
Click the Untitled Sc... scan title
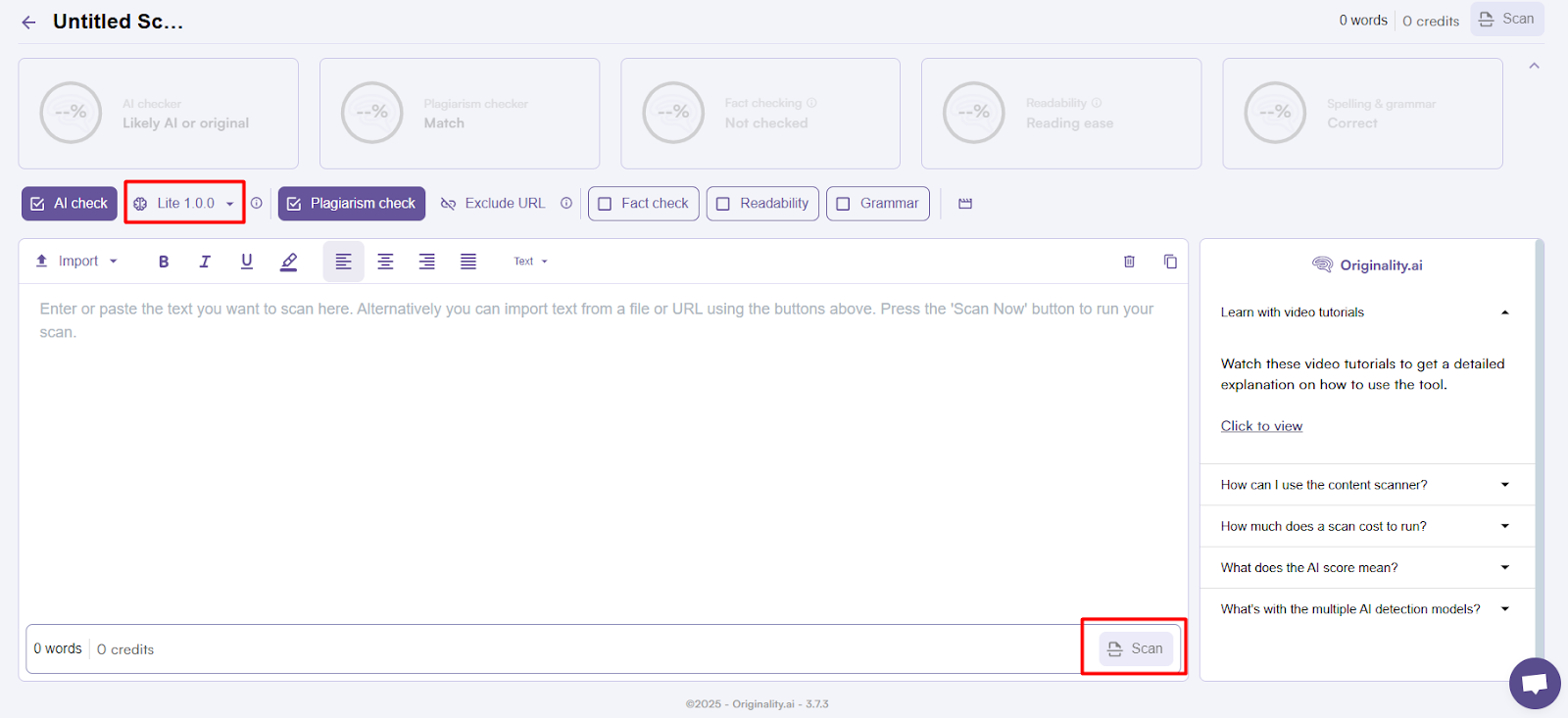click(x=118, y=22)
